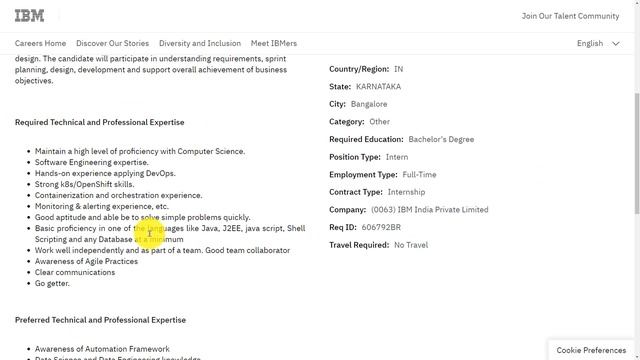Open the English language dropdown
640x360 pixels.
[x=598, y=43]
